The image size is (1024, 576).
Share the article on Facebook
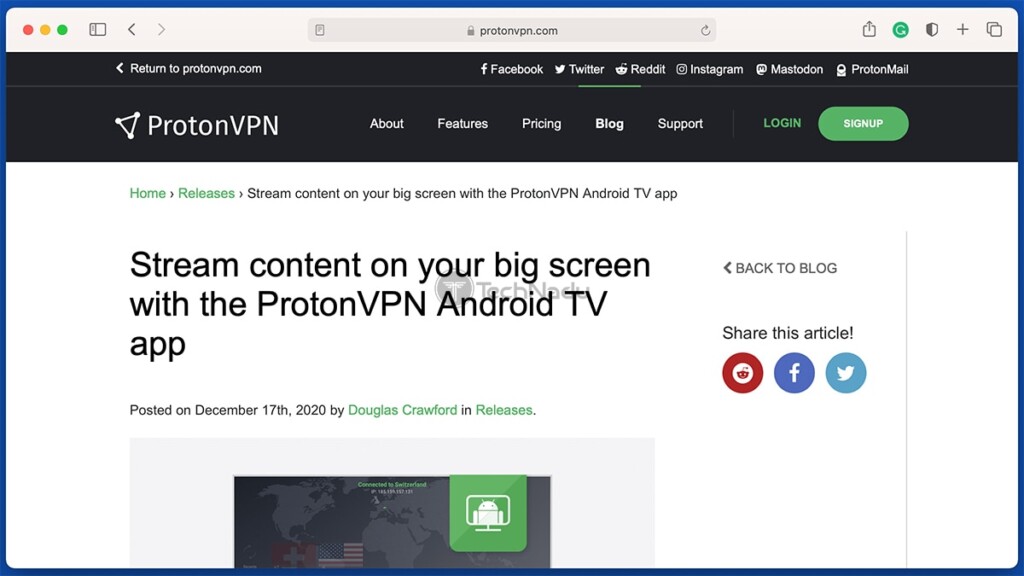pos(794,373)
